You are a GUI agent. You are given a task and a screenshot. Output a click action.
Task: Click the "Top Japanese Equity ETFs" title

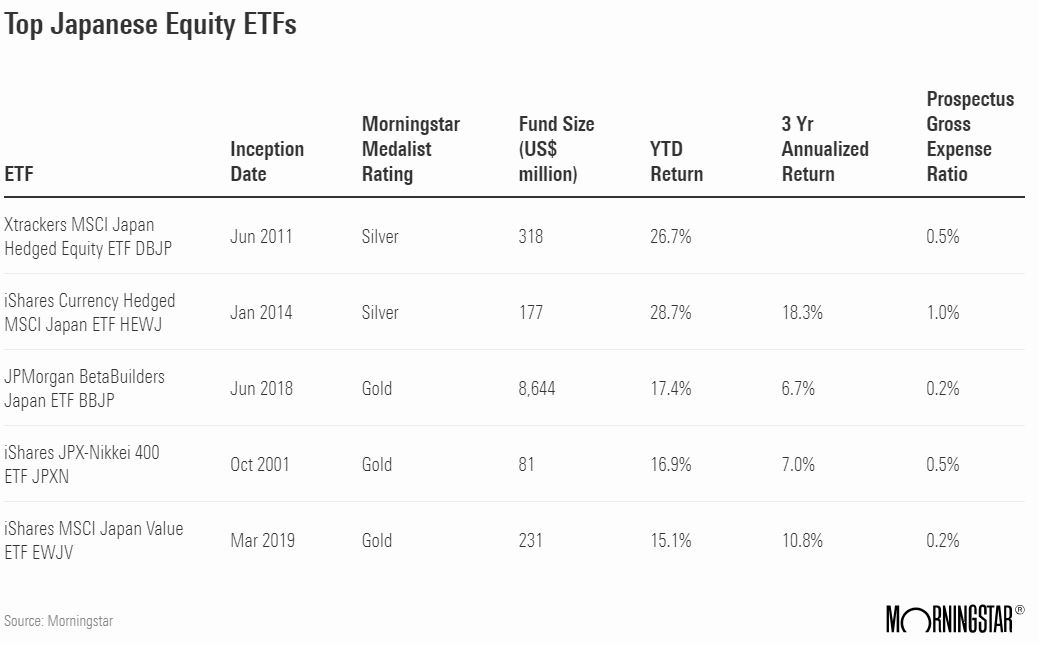[150, 25]
